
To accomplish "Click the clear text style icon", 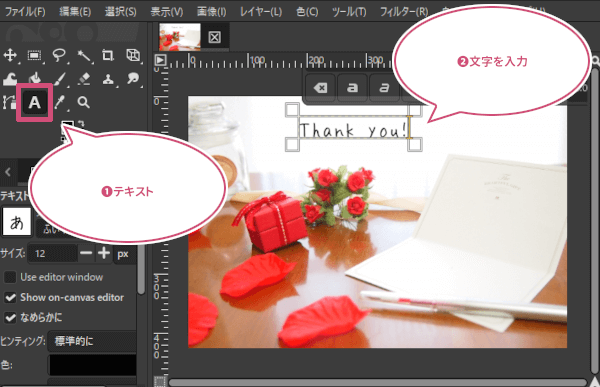I will point(320,88).
